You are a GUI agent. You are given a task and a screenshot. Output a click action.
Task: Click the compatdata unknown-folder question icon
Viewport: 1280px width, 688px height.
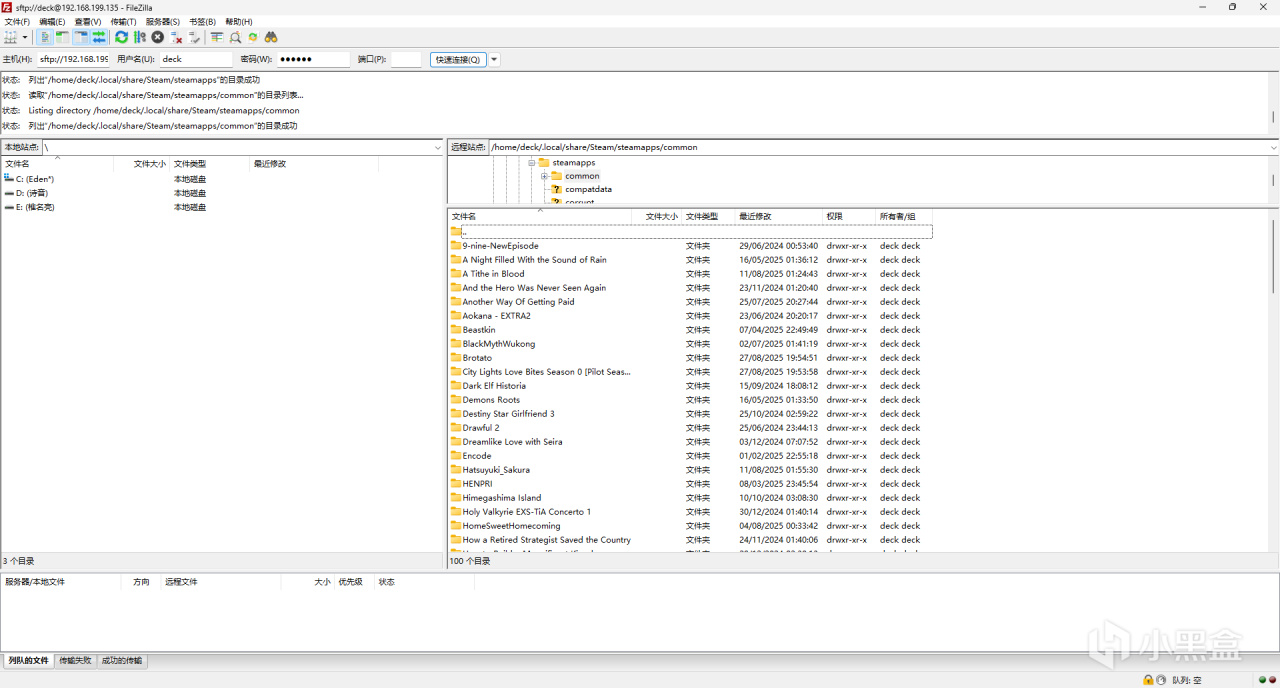[557, 189]
